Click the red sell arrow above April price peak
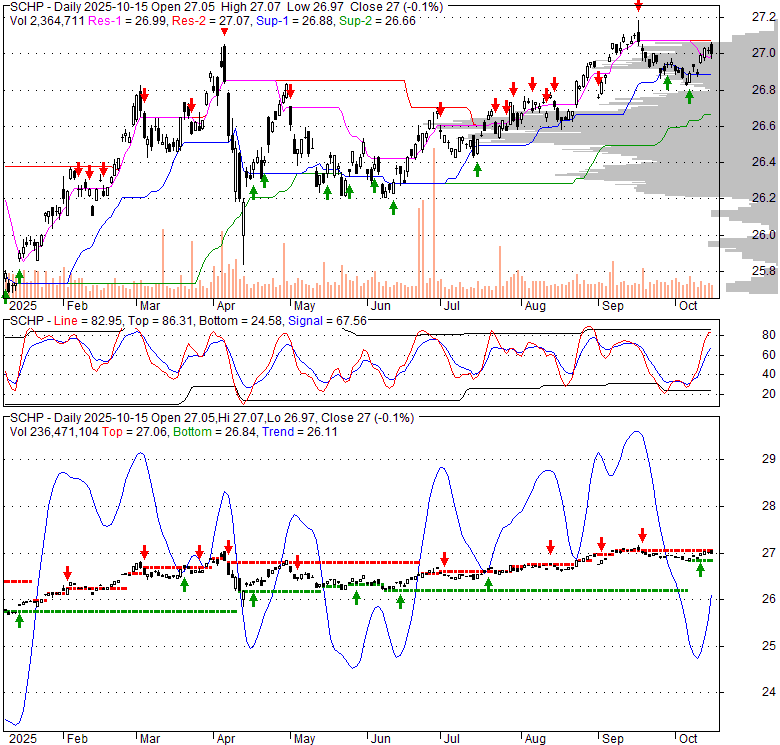Image resolution: width=780 pixels, height=745 pixels. (x=224, y=32)
